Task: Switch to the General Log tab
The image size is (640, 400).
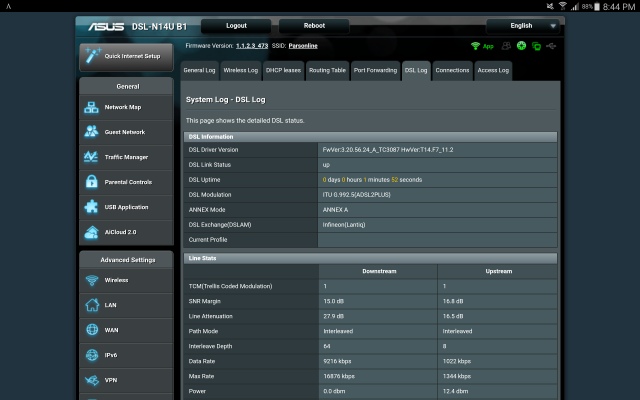Action: [x=199, y=70]
